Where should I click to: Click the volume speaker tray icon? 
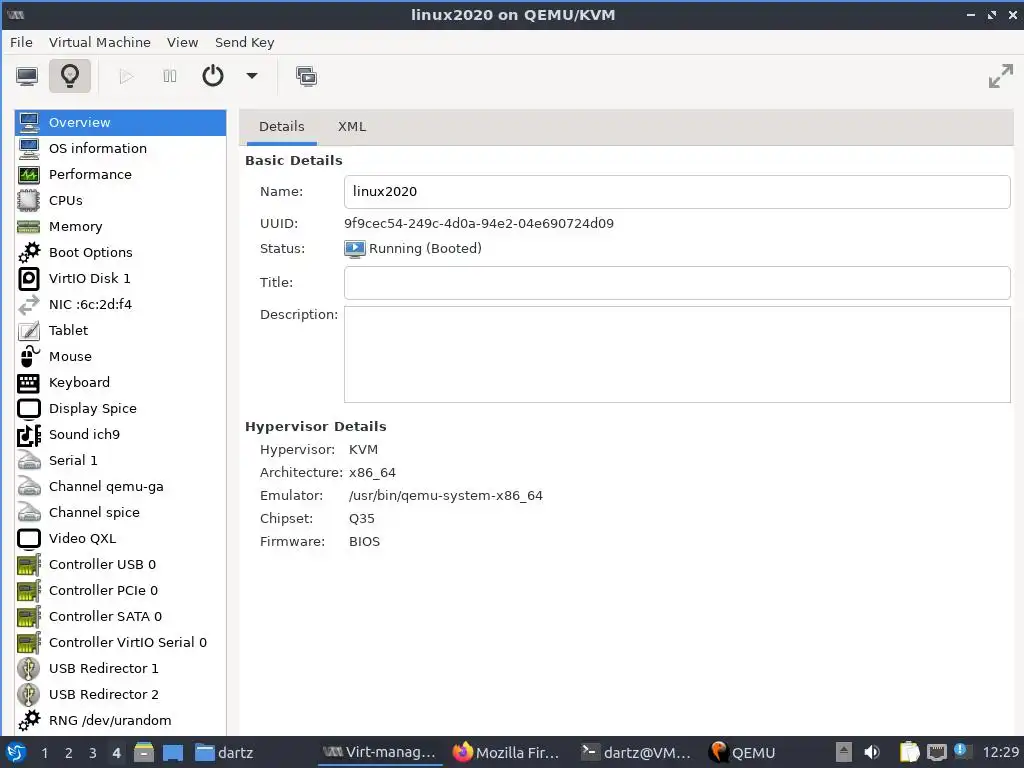872,753
